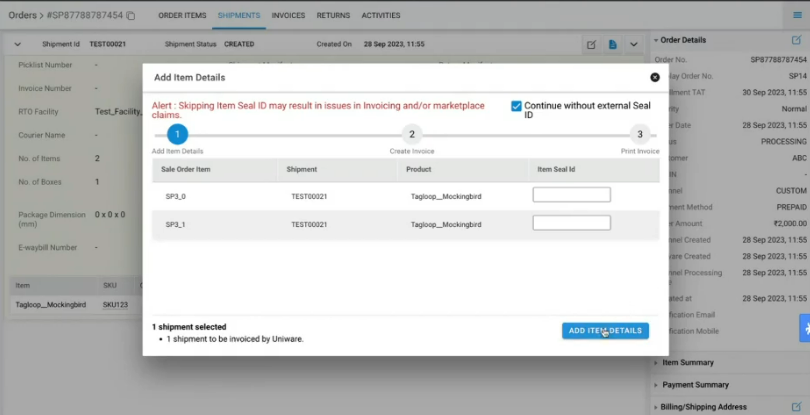The width and height of the screenshot is (810, 415).
Task: Open the hamburger menu icon
Action: point(798,15)
